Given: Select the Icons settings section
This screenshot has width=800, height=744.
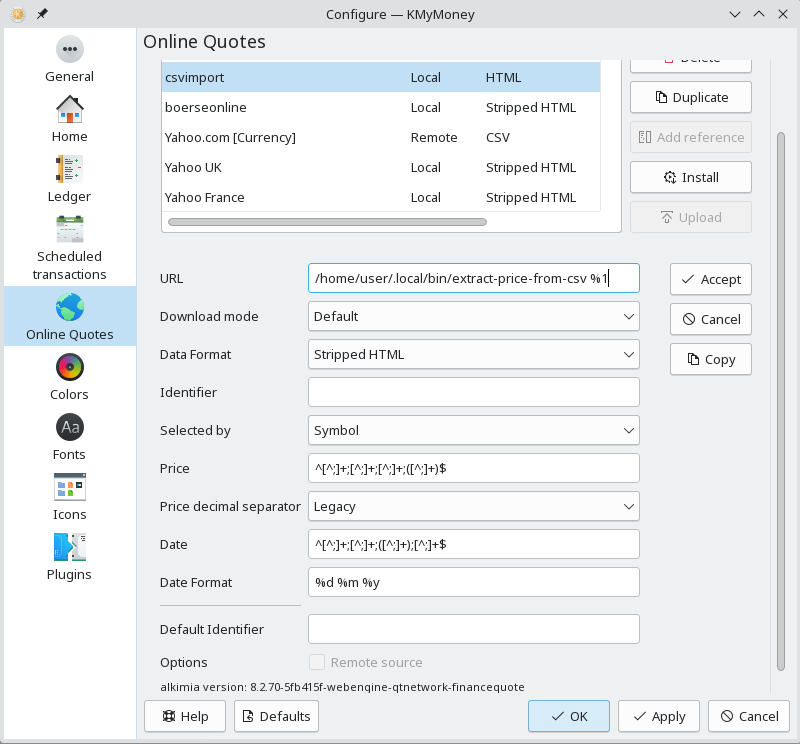Looking at the screenshot, I should click(69, 497).
